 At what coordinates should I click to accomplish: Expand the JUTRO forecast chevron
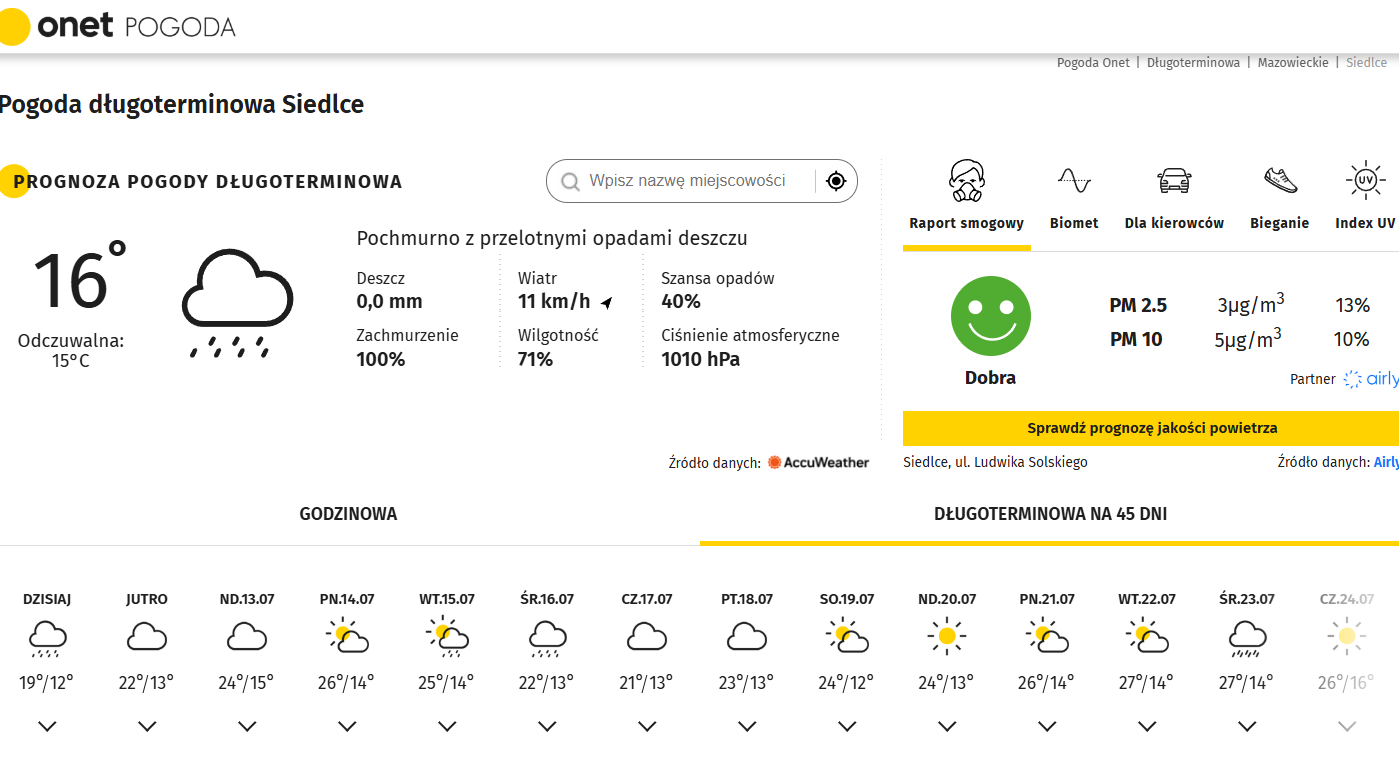147,726
